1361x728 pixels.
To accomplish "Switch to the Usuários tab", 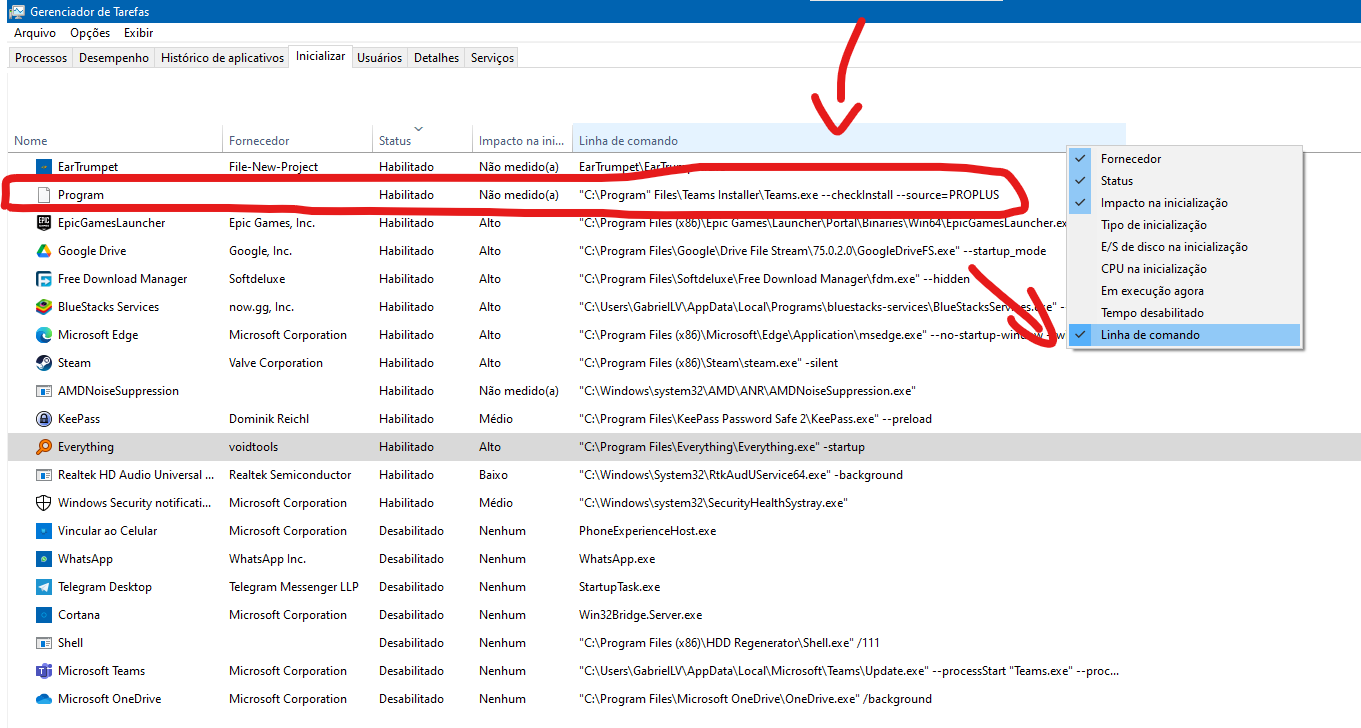I will coord(380,58).
